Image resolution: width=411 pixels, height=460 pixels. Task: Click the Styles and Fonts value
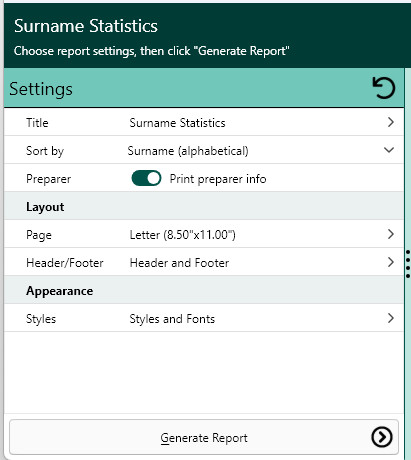(172, 319)
